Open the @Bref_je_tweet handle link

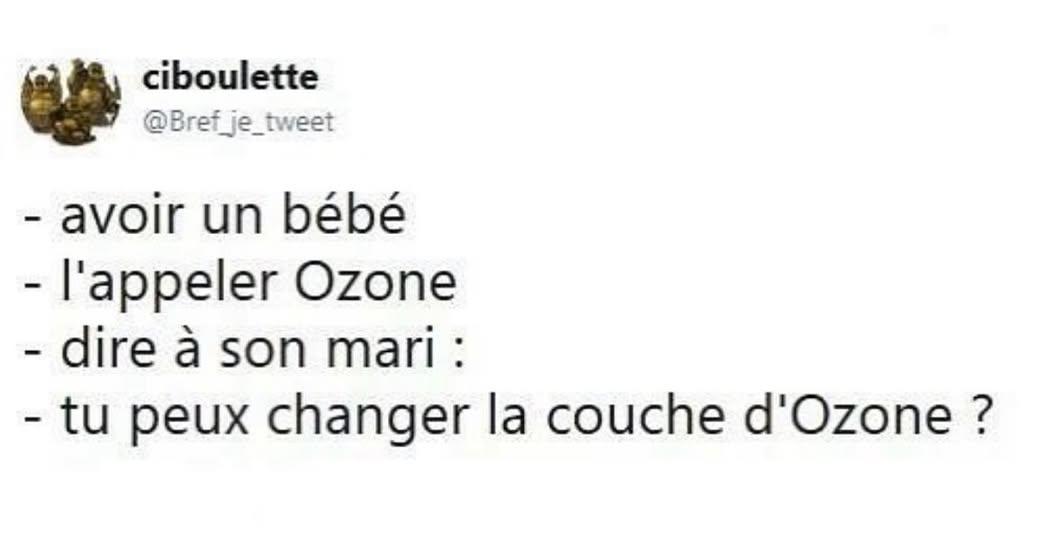tap(238, 123)
